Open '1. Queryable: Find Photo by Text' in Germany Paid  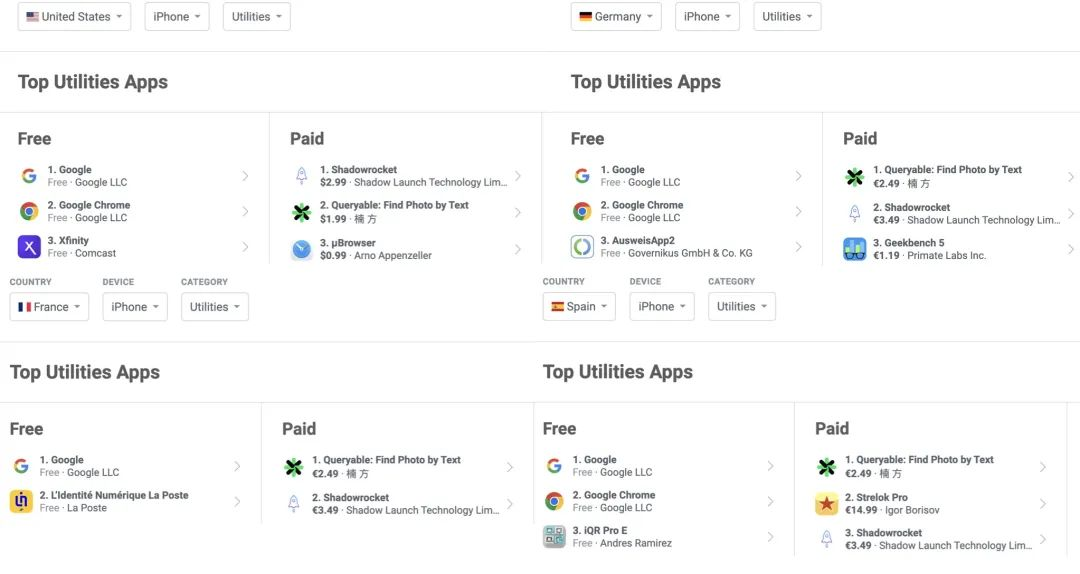coord(947,170)
